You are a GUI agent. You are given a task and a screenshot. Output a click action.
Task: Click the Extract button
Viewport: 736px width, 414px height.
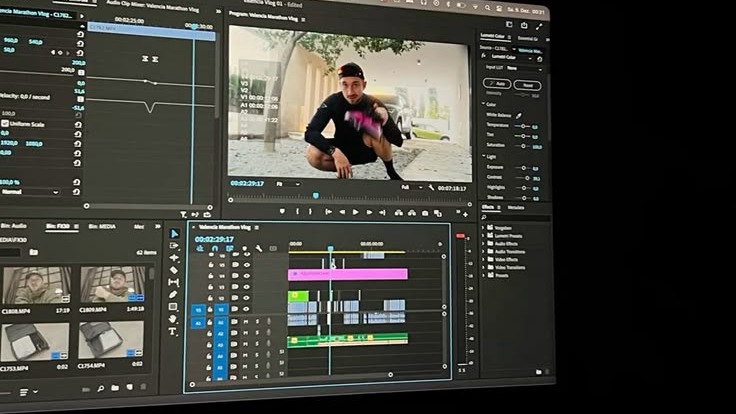412,213
